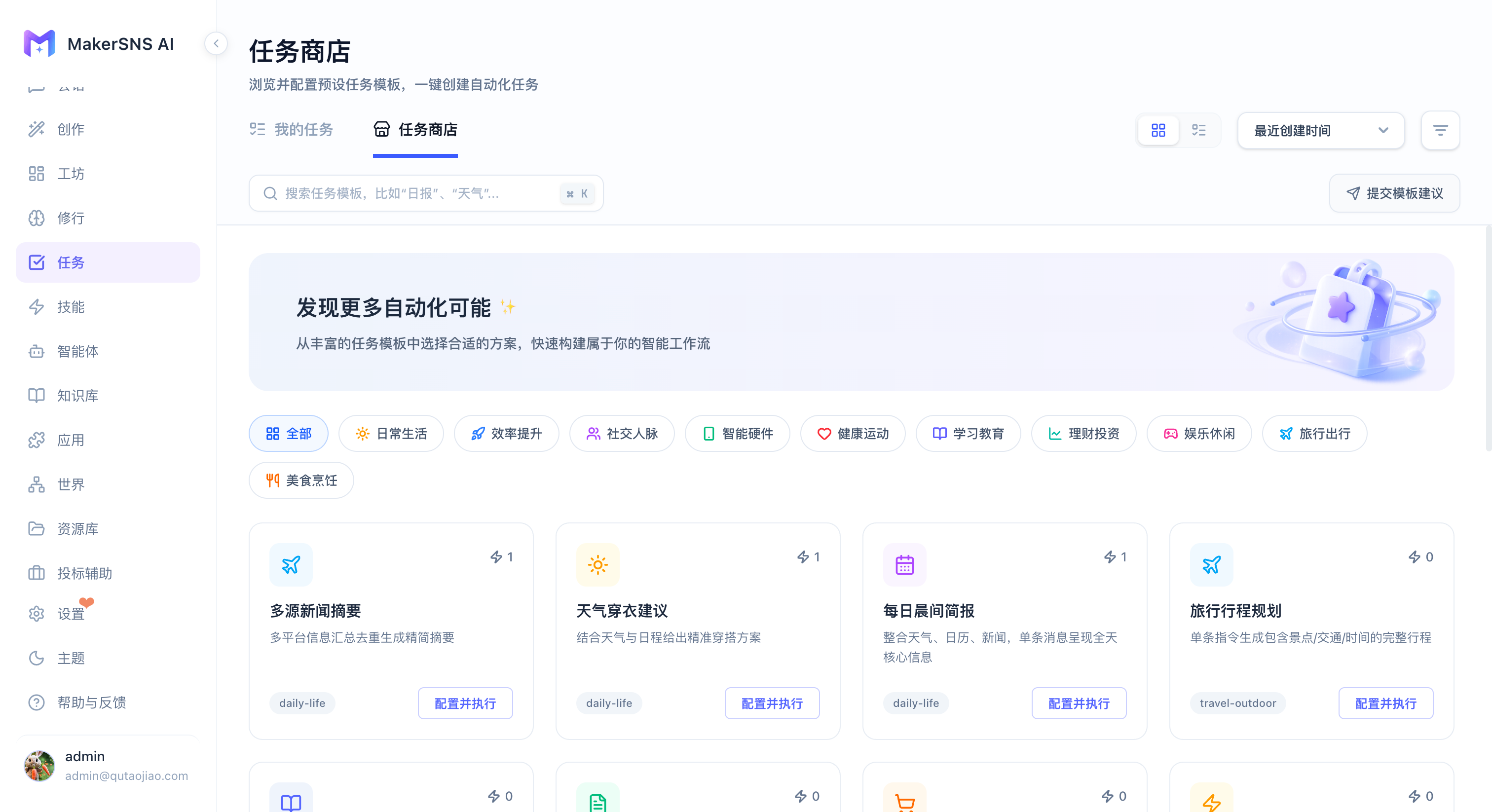Open 设置 in the sidebar
This screenshot has width=1492, height=812.
pyautogui.click(x=108, y=614)
